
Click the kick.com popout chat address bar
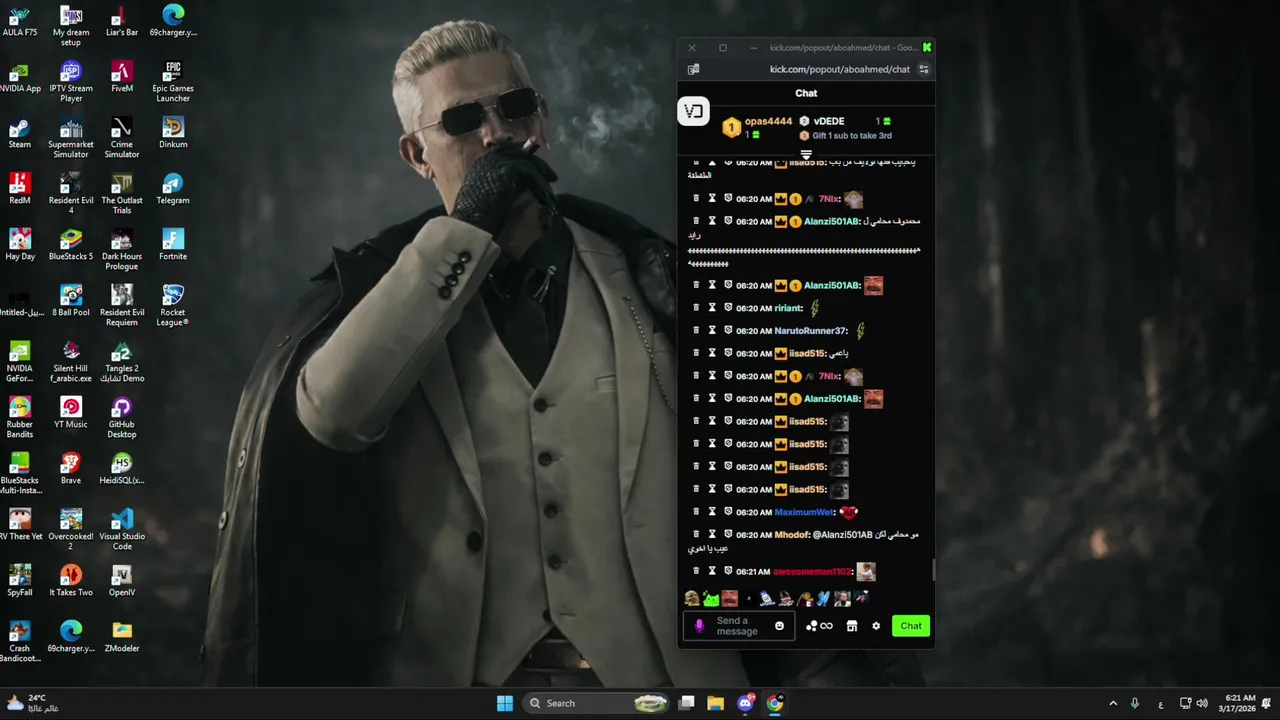coord(840,69)
